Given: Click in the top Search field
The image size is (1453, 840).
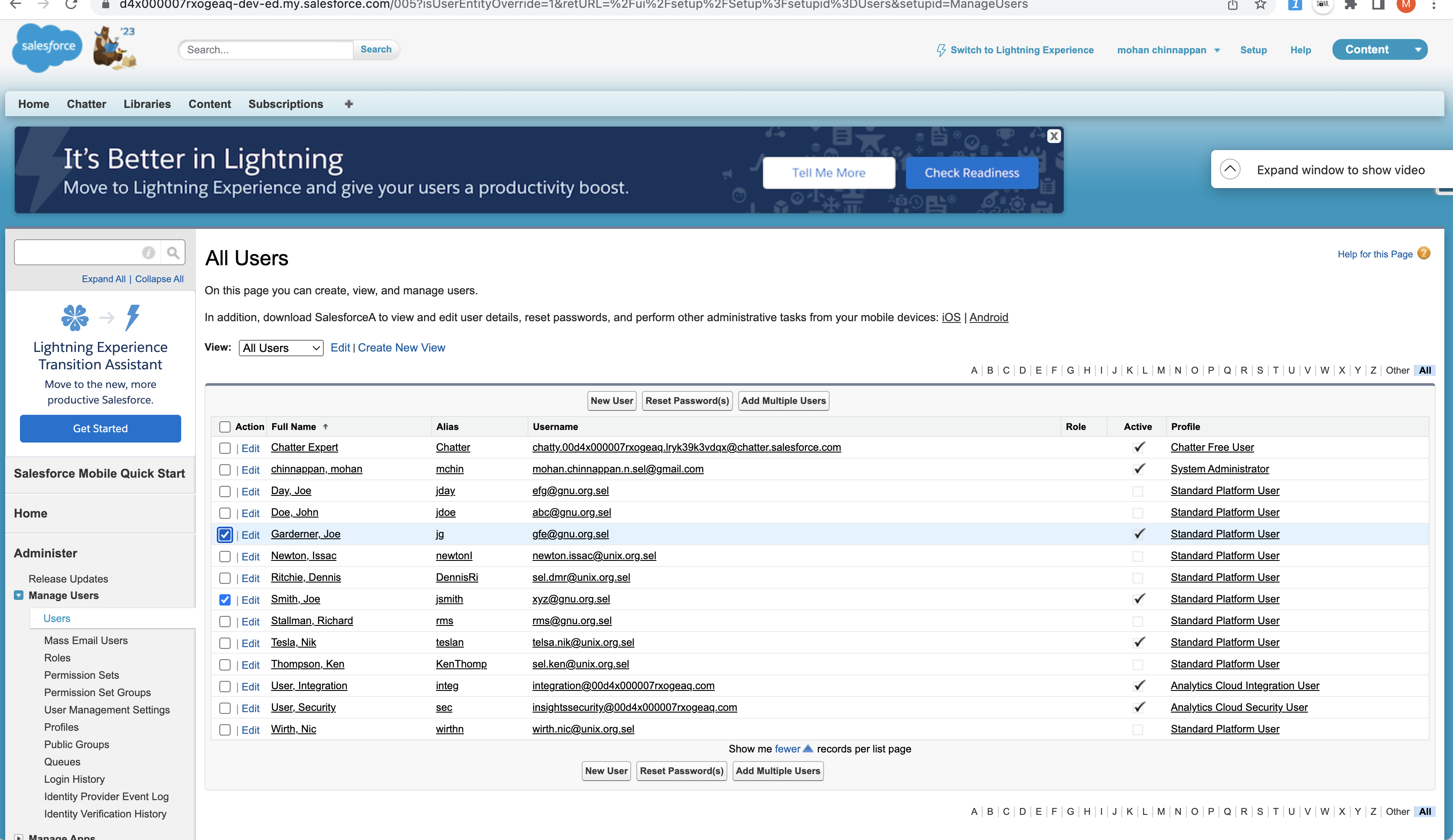Looking at the screenshot, I should click(x=267, y=49).
